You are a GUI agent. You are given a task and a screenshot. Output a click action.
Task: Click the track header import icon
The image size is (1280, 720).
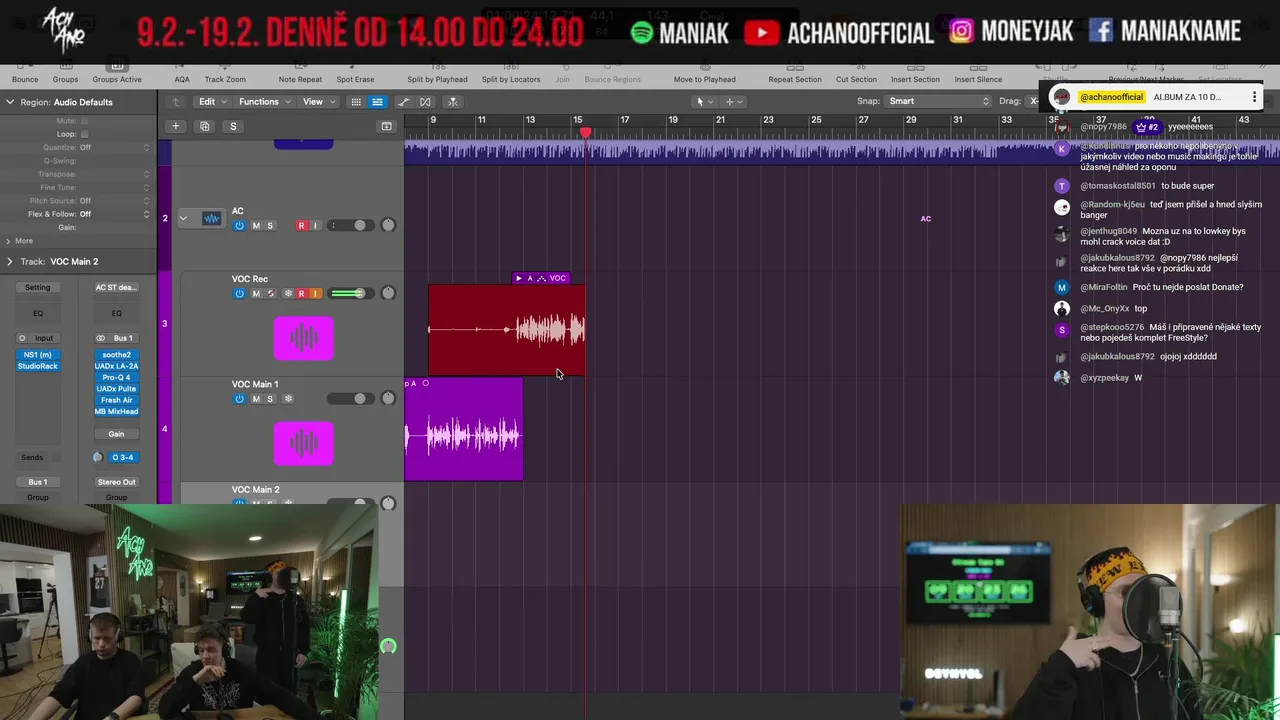click(386, 126)
